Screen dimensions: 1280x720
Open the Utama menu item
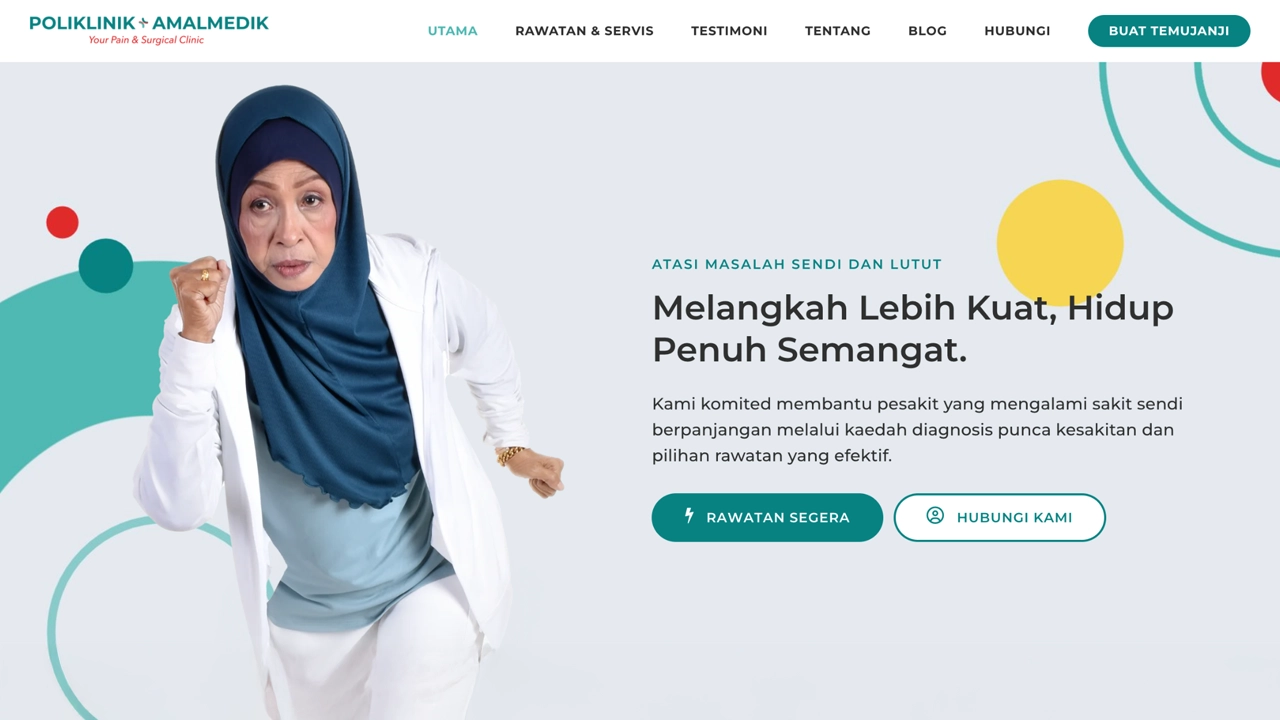(453, 31)
